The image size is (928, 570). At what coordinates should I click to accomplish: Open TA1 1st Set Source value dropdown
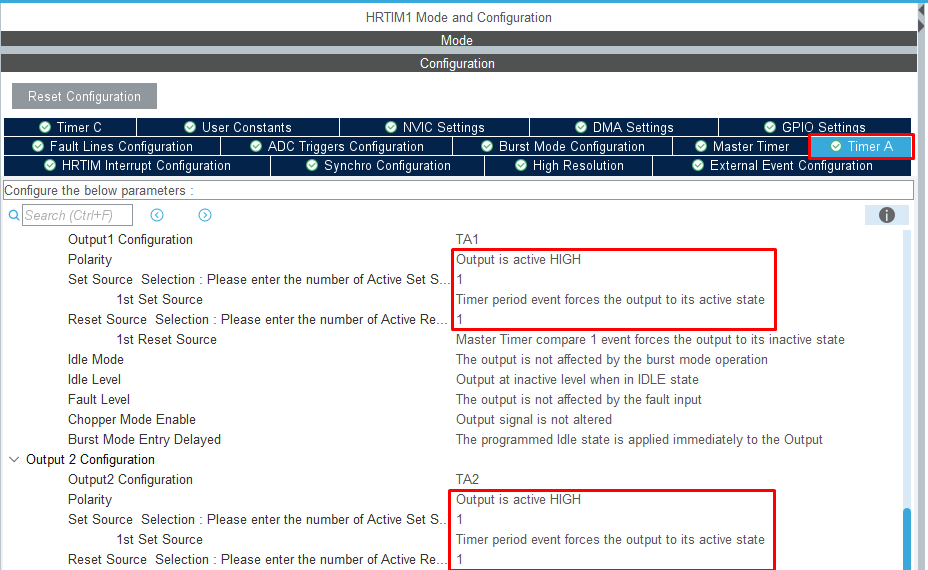click(610, 300)
